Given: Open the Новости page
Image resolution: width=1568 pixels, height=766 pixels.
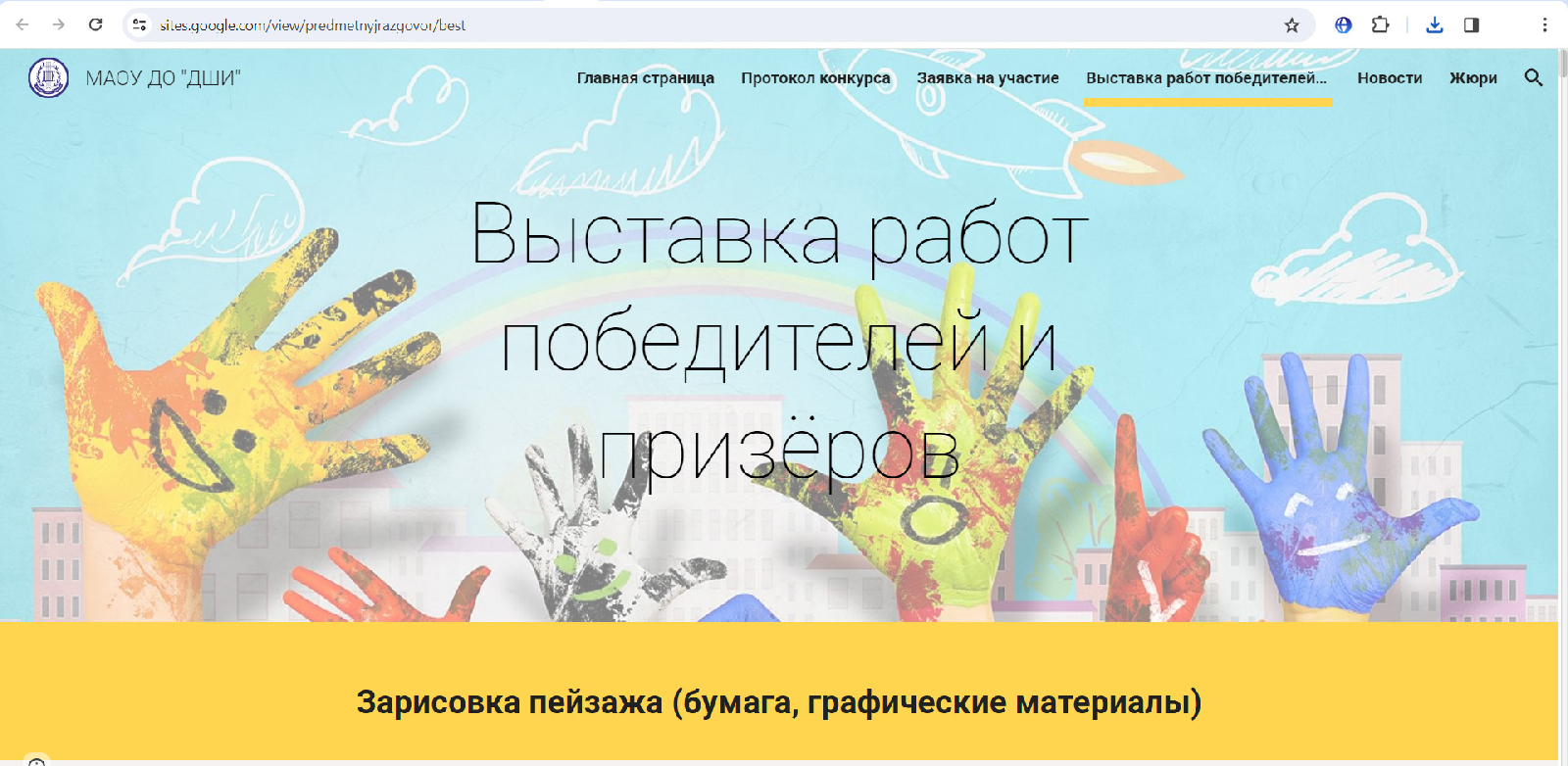Looking at the screenshot, I should tap(1390, 78).
